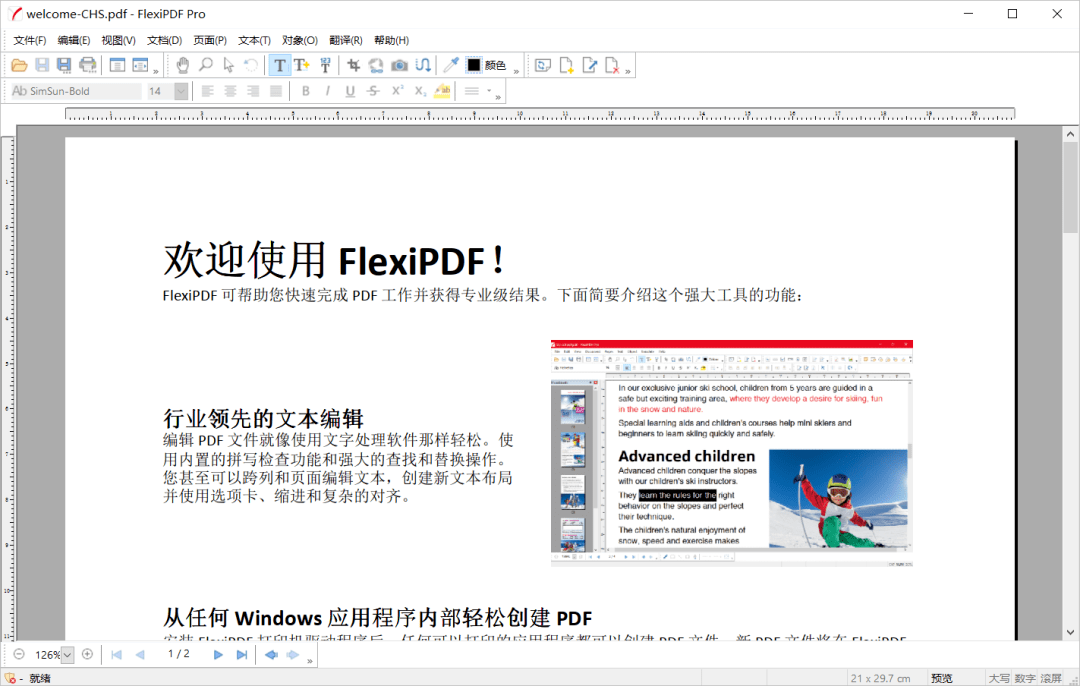The width and height of the screenshot is (1080, 686).
Task: Activate the Crop pages tool
Action: (352, 65)
